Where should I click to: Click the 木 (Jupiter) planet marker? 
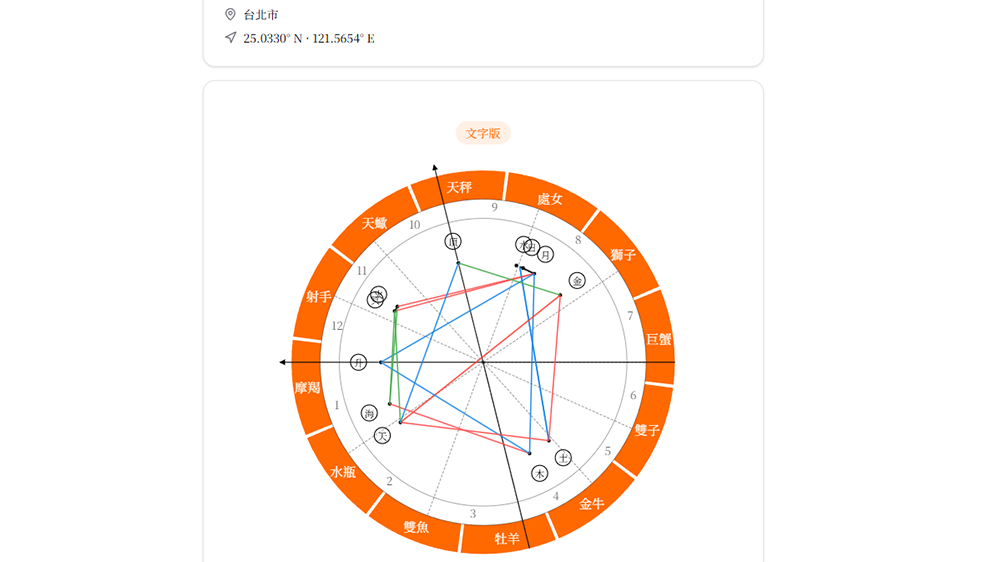[540, 473]
